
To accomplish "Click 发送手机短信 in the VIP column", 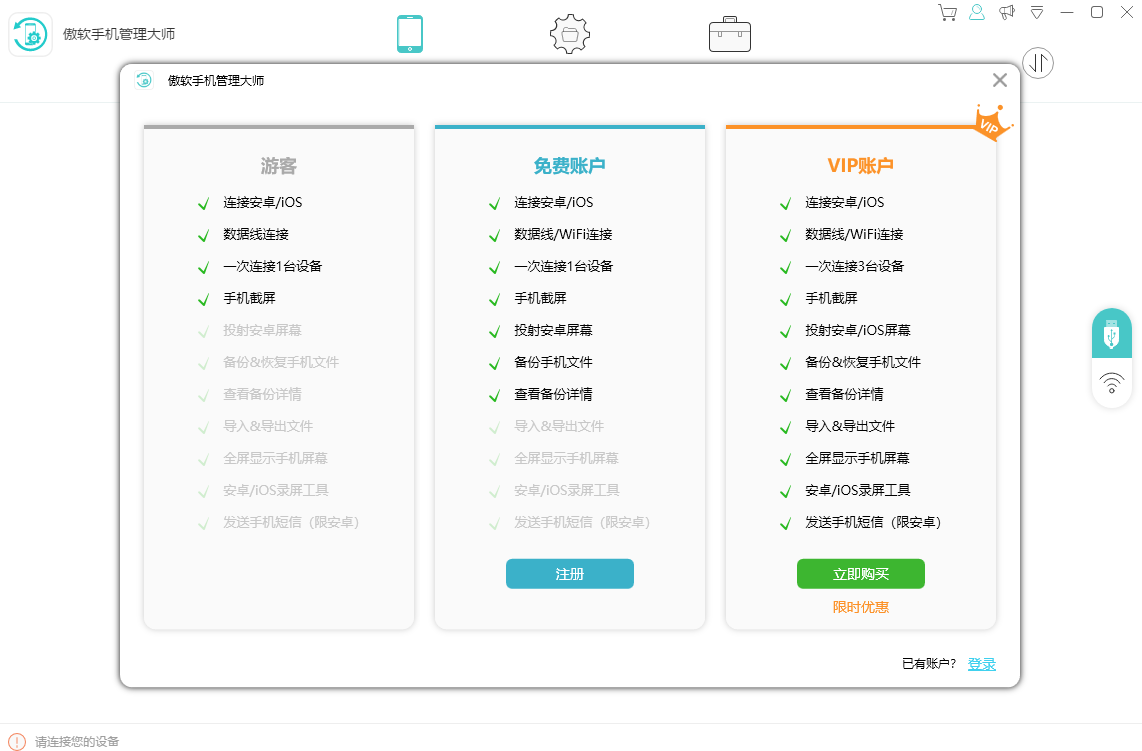I will [873, 522].
